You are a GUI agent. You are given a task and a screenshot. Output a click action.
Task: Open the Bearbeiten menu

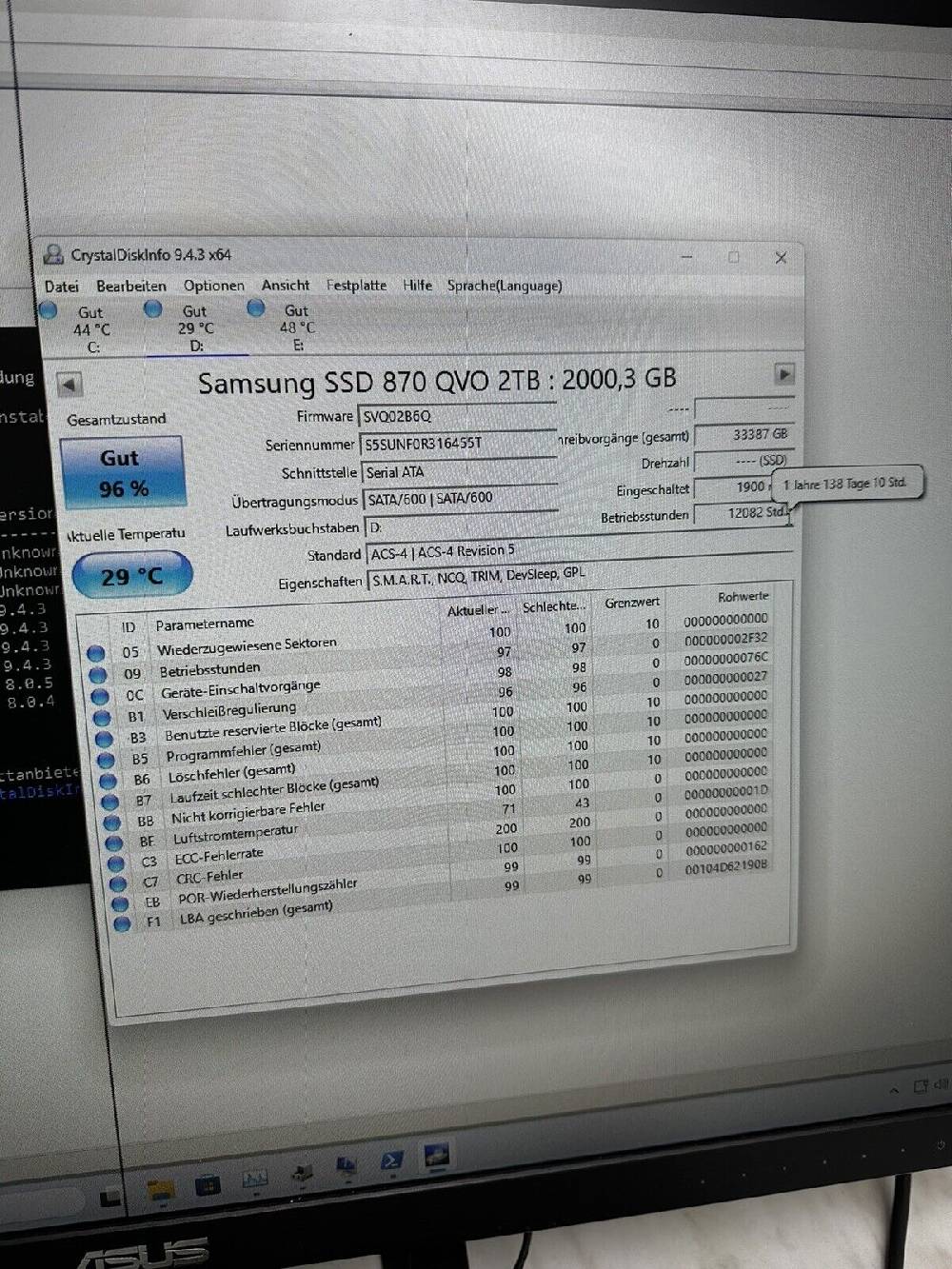click(131, 286)
